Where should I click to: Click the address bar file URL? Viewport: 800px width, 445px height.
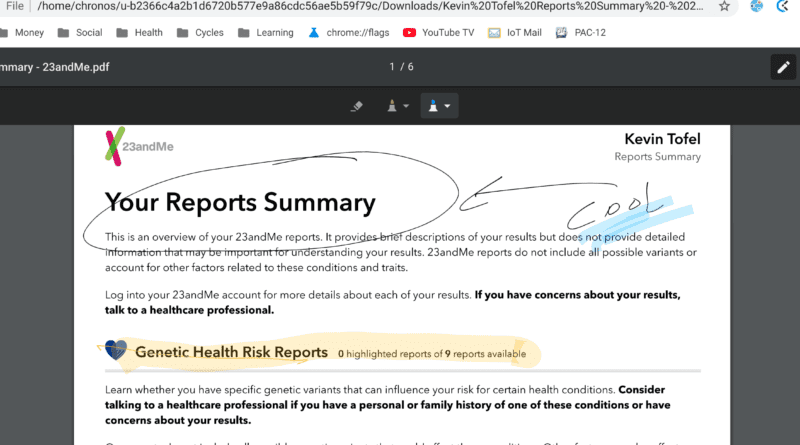point(370,6)
